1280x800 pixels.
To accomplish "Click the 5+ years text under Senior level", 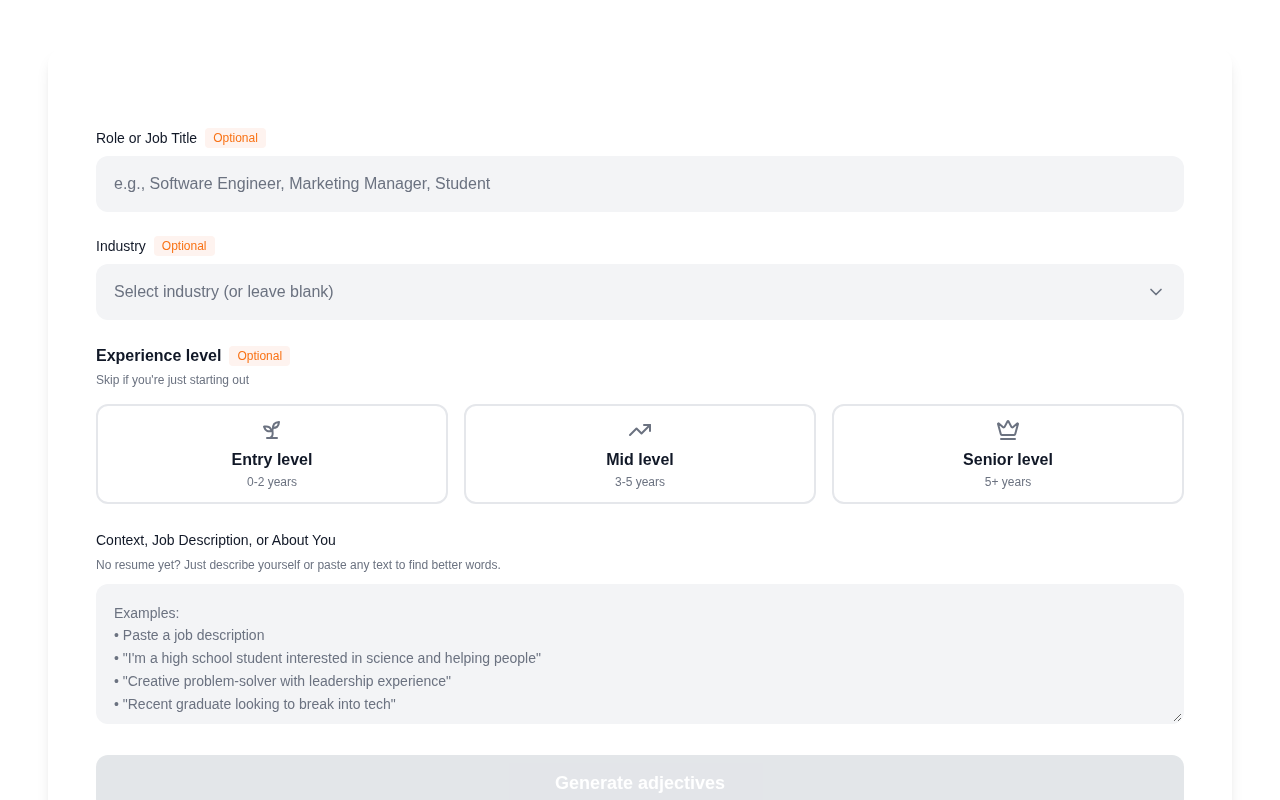I will point(1008,482).
